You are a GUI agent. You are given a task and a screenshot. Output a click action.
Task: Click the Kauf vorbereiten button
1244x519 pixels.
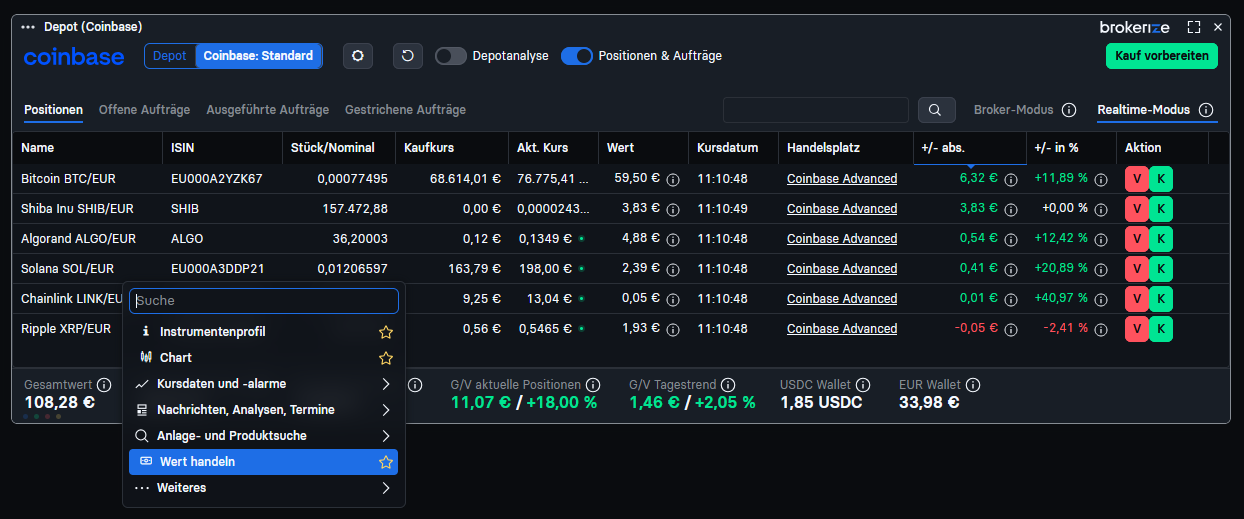coord(1161,56)
